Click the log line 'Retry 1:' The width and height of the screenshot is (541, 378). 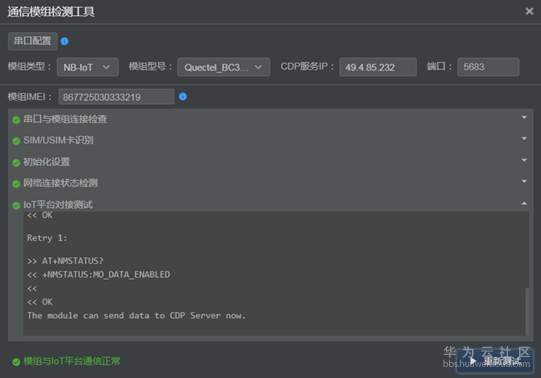point(47,238)
